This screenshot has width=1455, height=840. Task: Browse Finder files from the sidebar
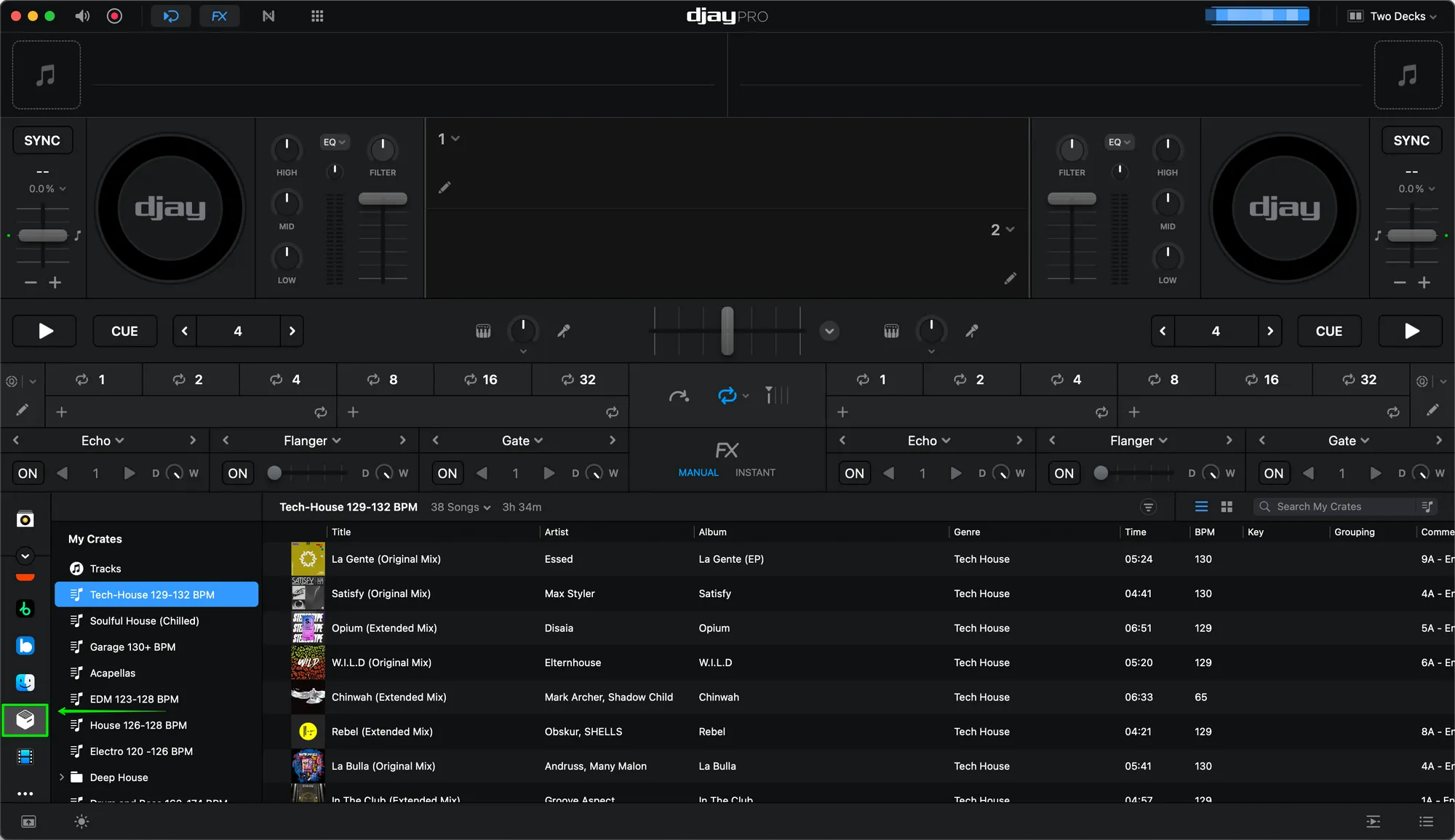tap(25, 682)
